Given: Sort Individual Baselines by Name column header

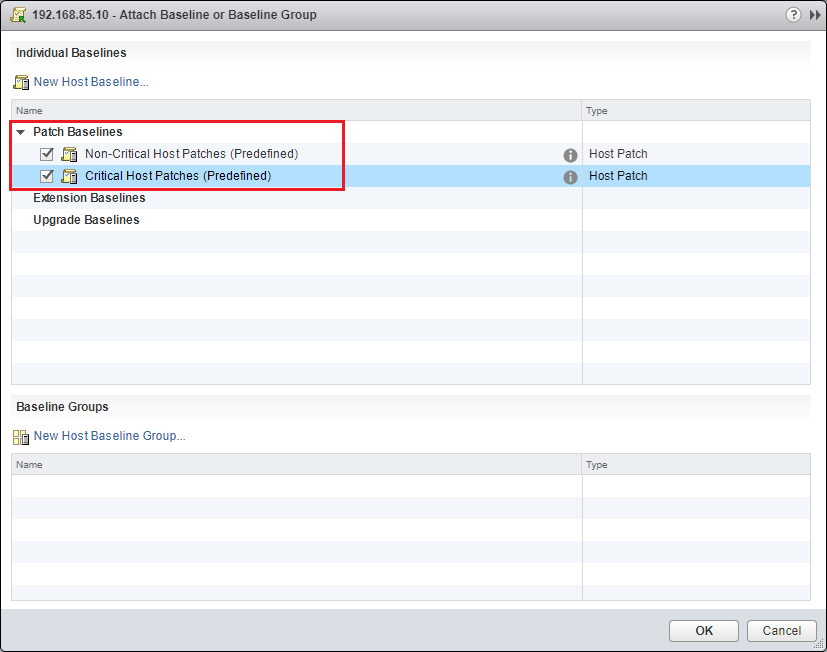Looking at the screenshot, I should 297,110.
